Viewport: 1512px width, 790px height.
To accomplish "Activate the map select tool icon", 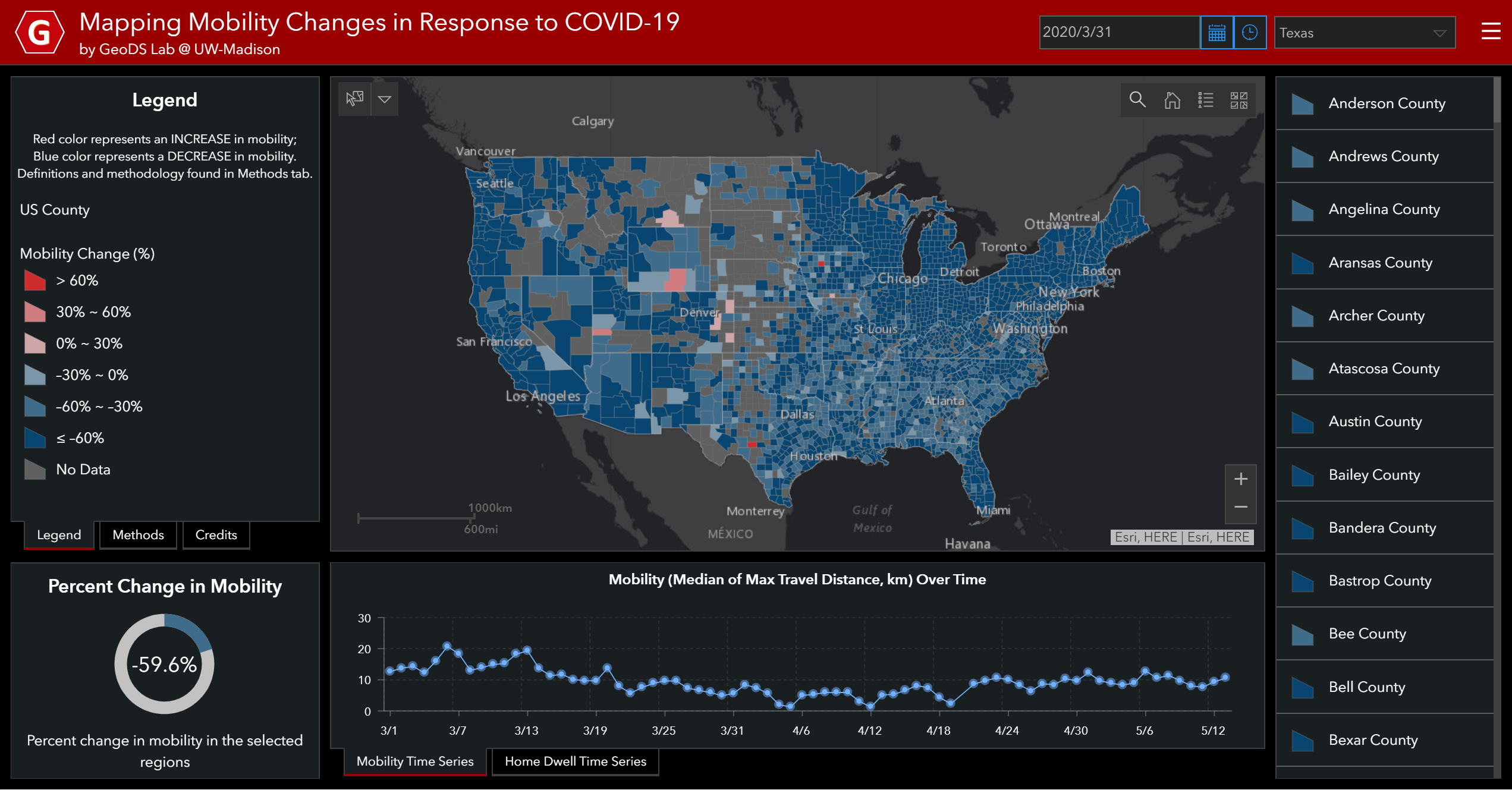I will [x=355, y=99].
